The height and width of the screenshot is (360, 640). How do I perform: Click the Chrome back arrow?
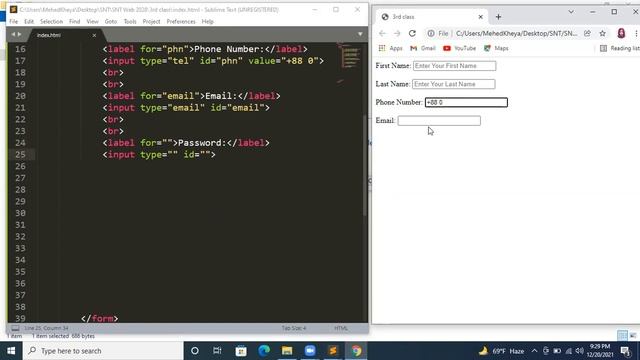(x=382, y=33)
